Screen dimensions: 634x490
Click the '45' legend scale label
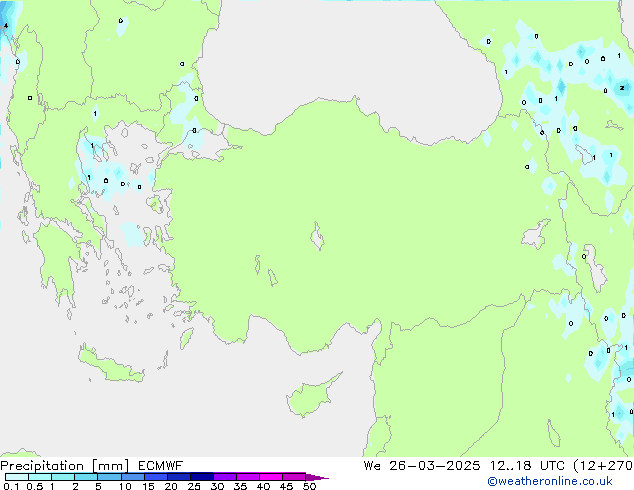286,486
